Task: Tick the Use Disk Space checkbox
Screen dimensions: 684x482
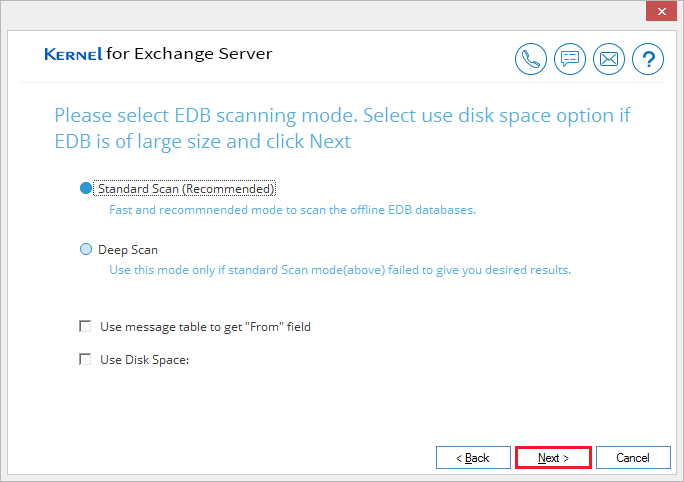Action: coord(85,359)
